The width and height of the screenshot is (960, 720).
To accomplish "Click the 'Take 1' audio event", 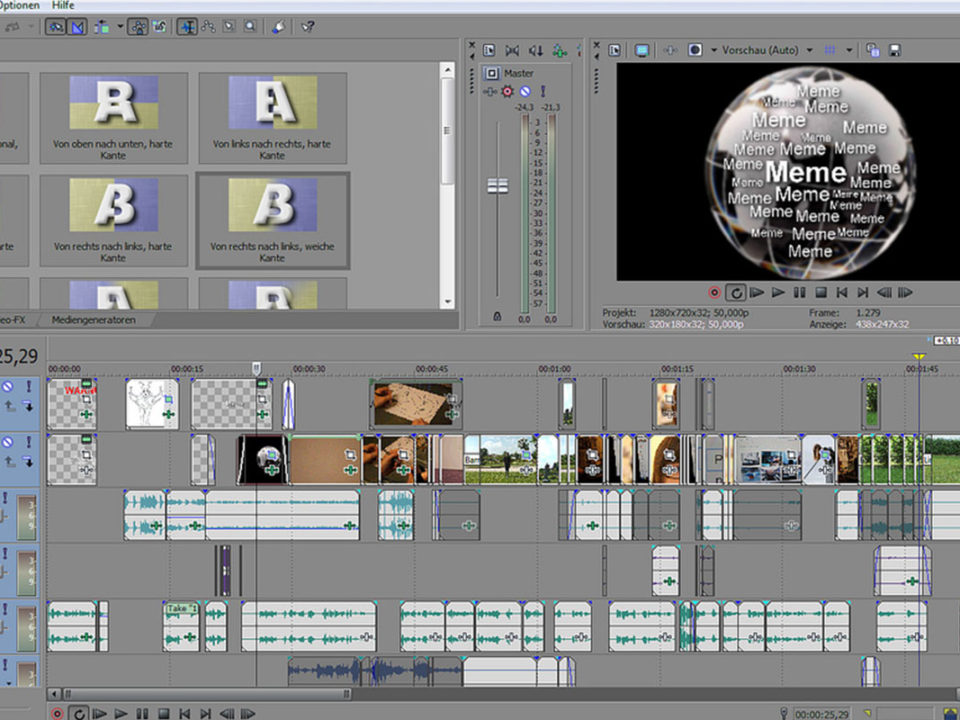I will click(182, 626).
